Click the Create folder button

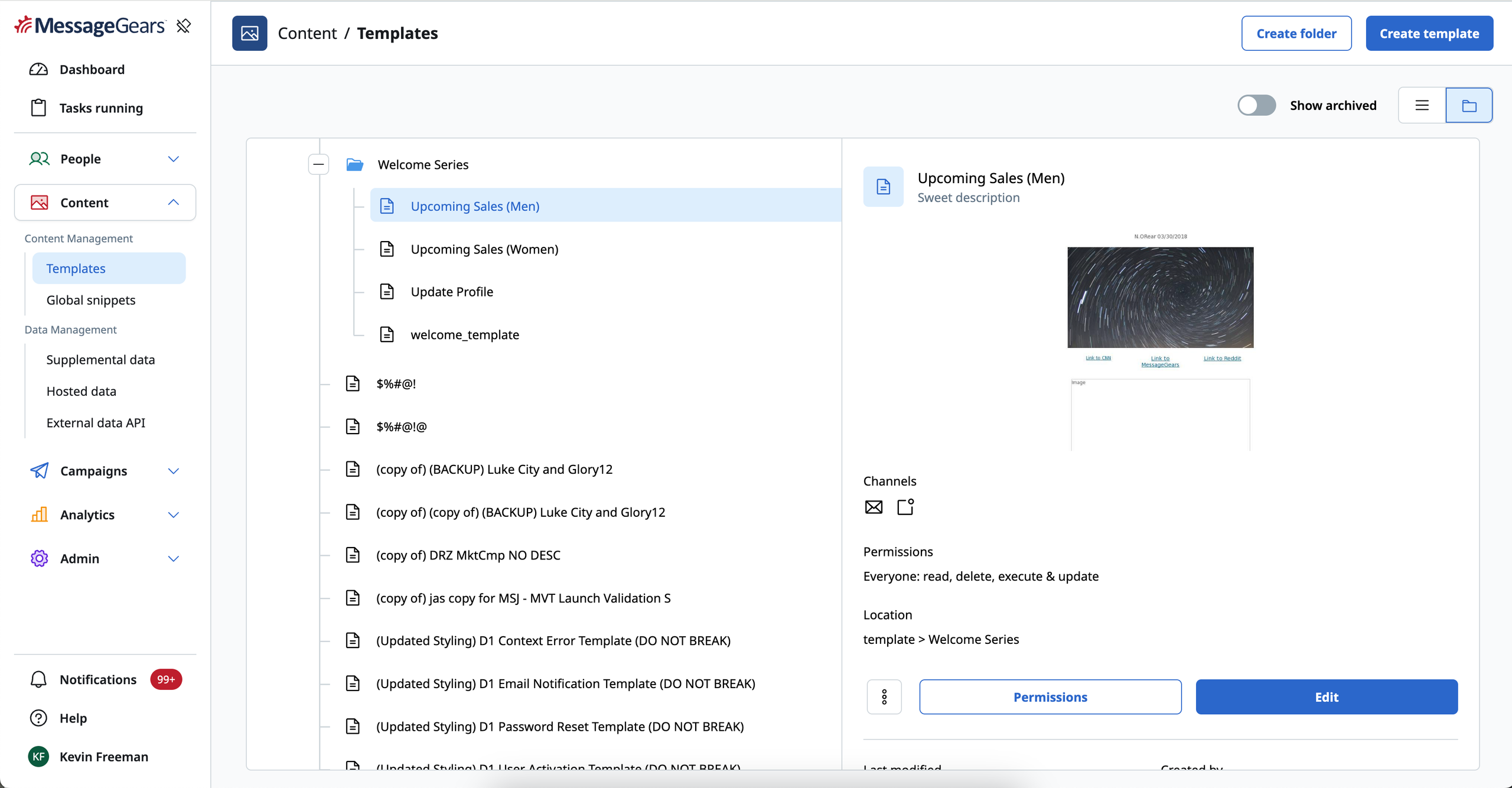click(1296, 33)
